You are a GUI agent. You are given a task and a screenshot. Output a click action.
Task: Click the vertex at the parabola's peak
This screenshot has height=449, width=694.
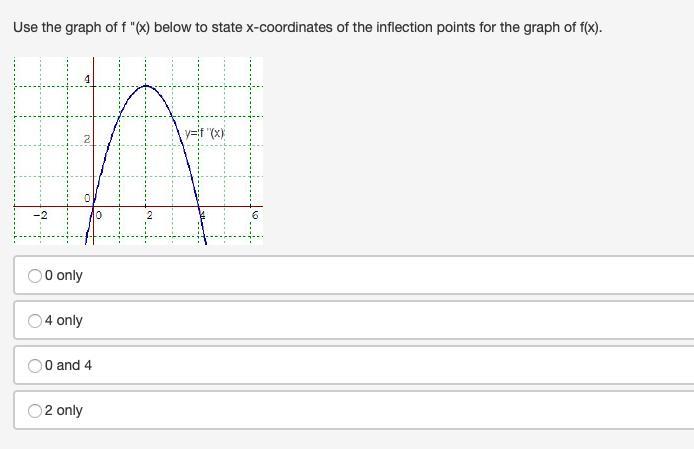pyautogui.click(x=146, y=85)
